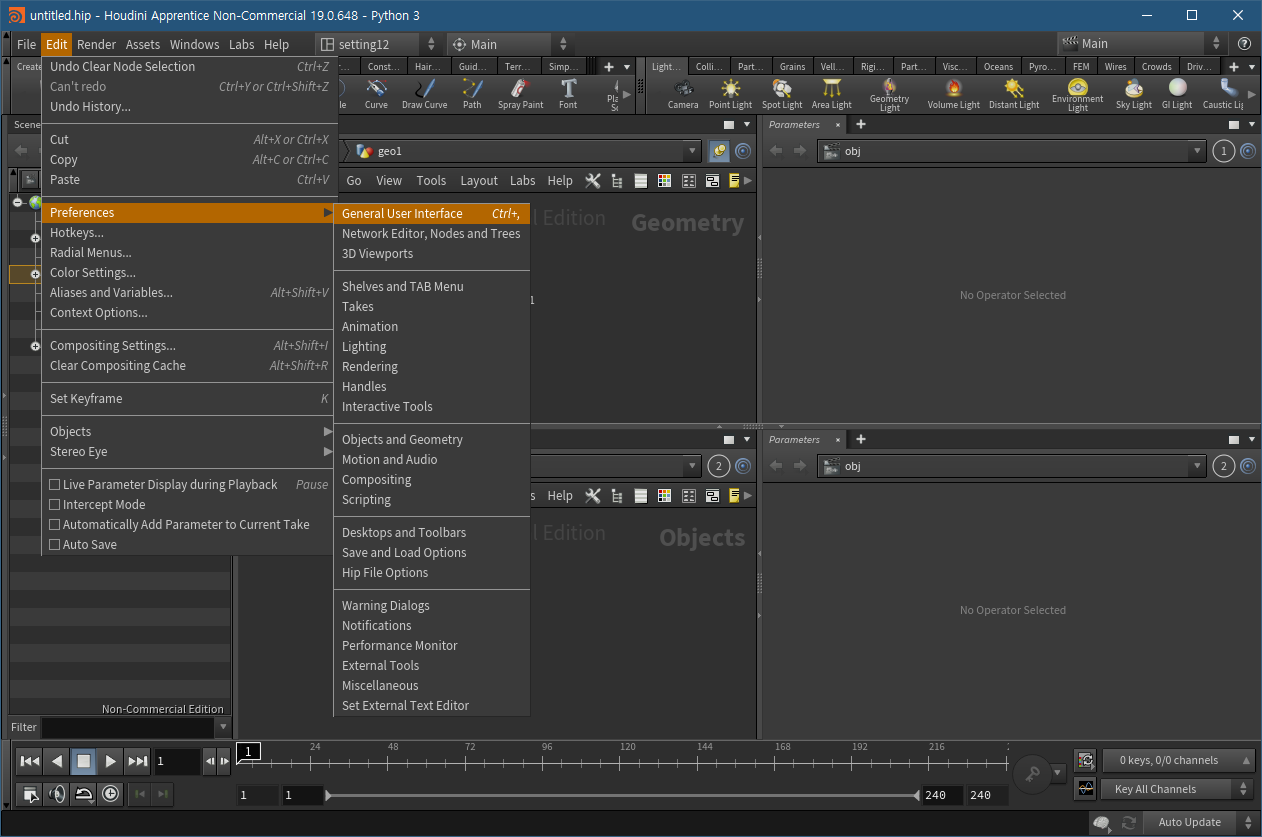Click the range slider left handle
This screenshot has width=1262, height=837.
pos(329,795)
